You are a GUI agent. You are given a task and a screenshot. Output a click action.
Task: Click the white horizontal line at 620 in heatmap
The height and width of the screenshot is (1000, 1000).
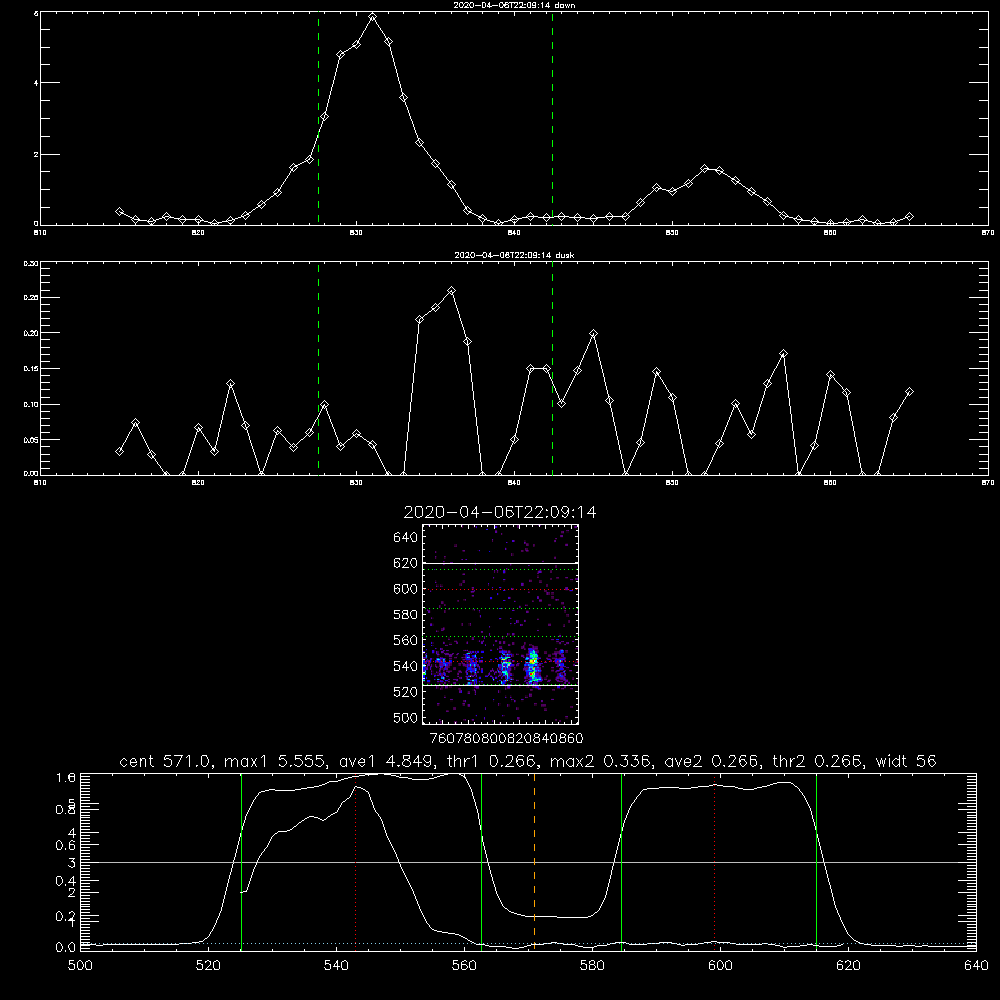[501, 563]
